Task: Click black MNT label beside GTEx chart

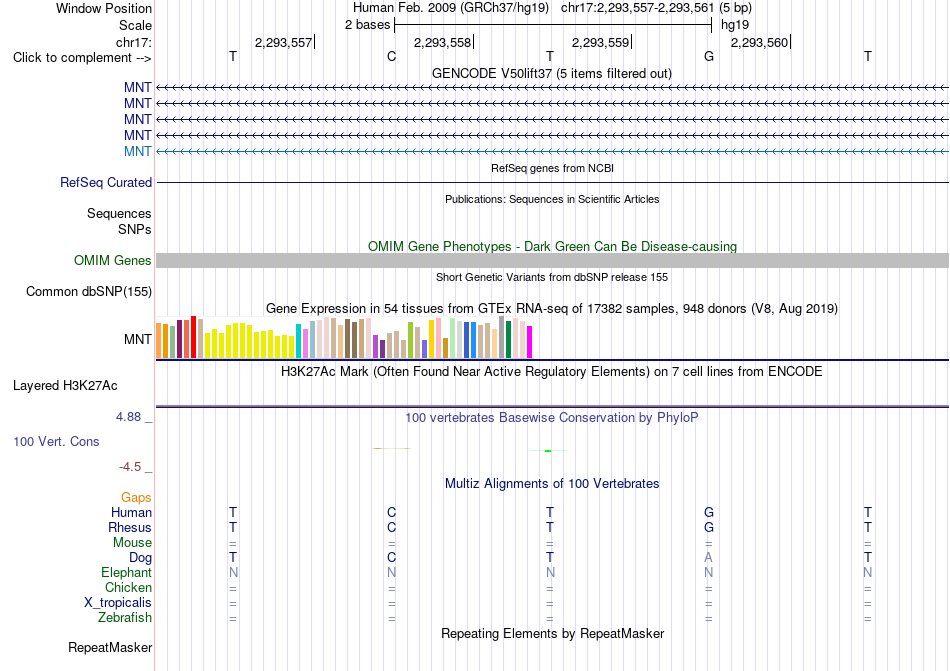Action: [138, 339]
